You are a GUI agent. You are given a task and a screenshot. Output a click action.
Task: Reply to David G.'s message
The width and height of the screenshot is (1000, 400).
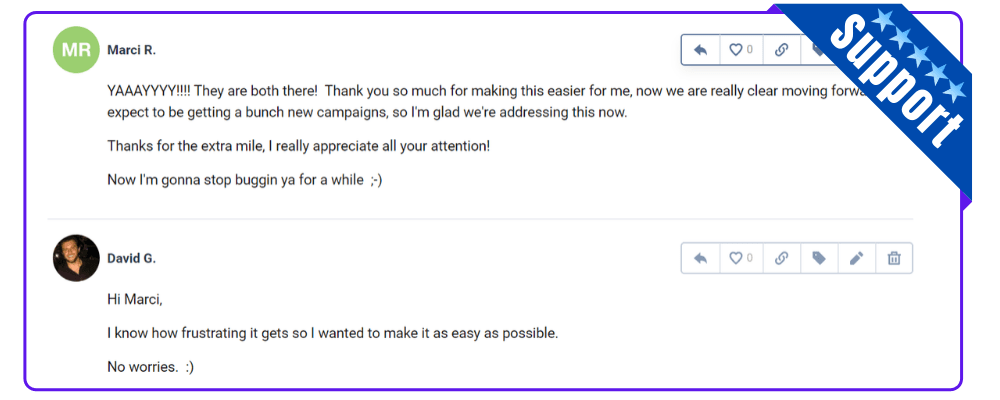[x=700, y=258]
